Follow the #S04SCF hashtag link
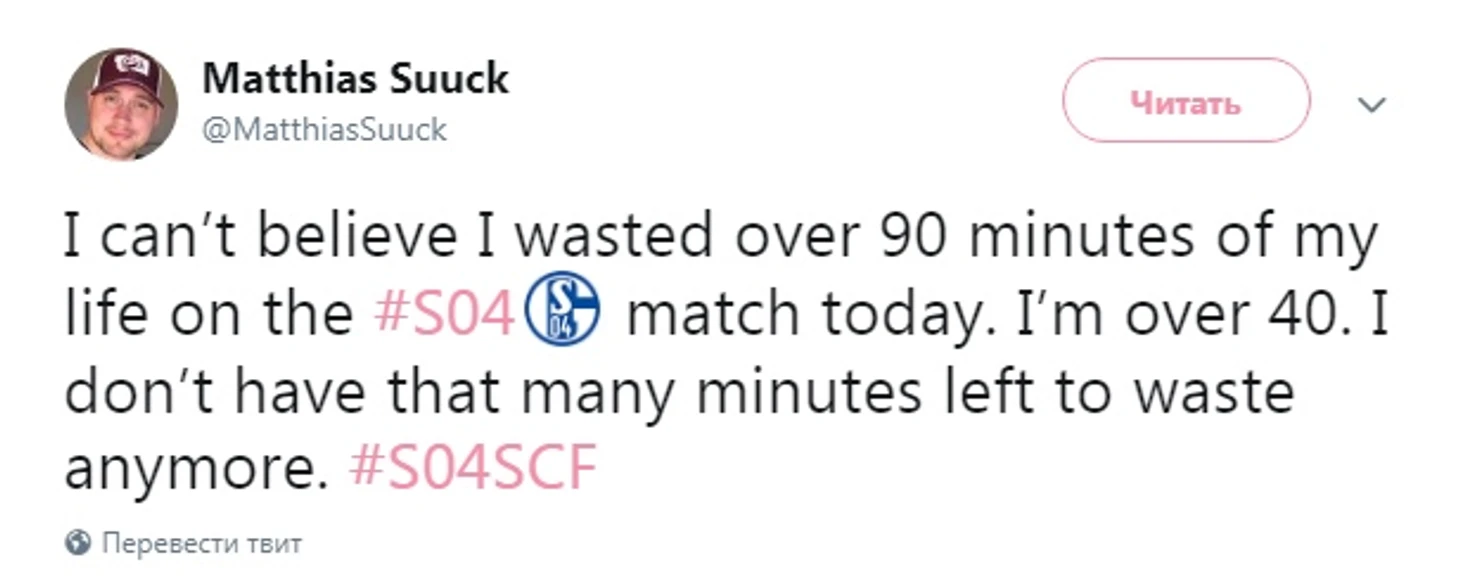1460x581 pixels. click(473, 467)
